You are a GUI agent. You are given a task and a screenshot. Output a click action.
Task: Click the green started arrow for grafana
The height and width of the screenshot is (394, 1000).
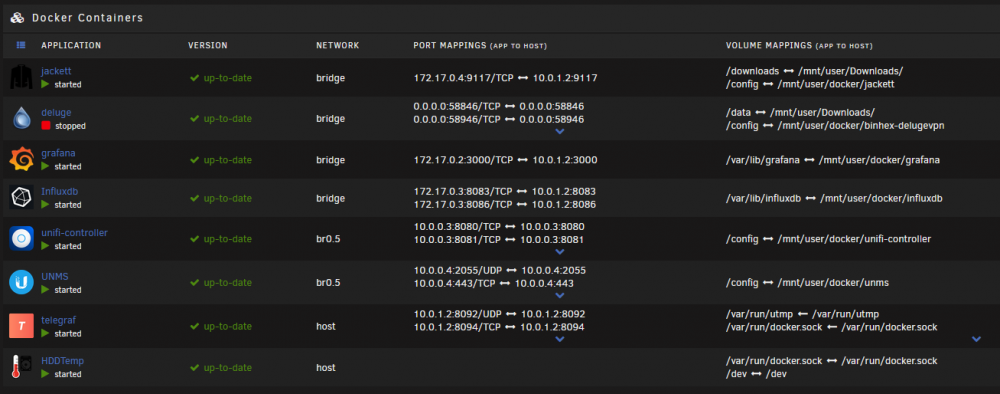[45, 166]
